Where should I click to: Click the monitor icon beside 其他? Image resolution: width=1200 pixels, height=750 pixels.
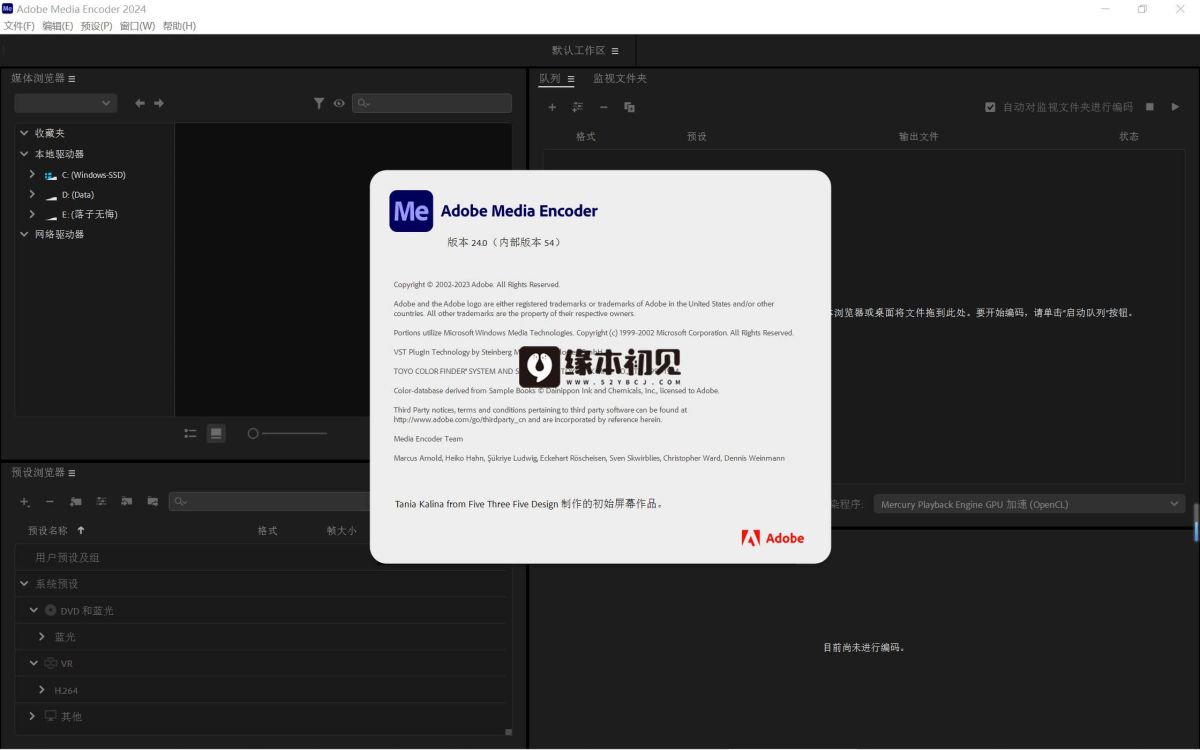(51, 716)
